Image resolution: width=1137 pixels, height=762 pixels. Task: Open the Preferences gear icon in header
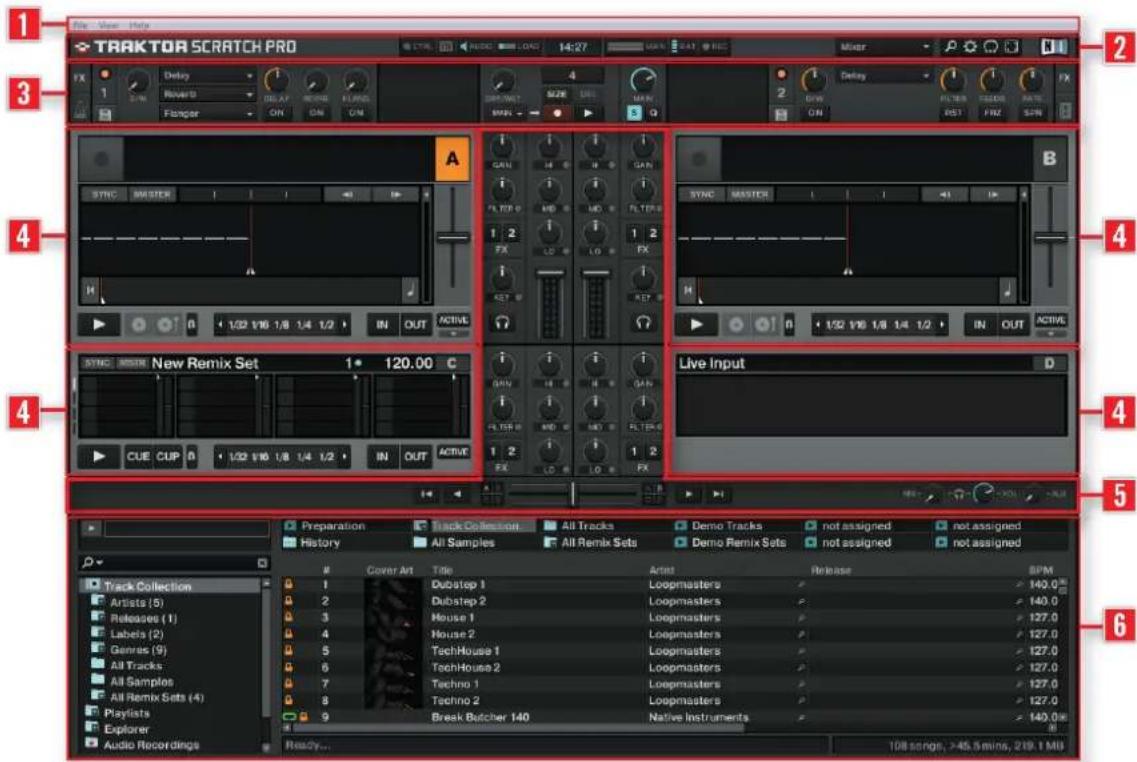coord(970,47)
